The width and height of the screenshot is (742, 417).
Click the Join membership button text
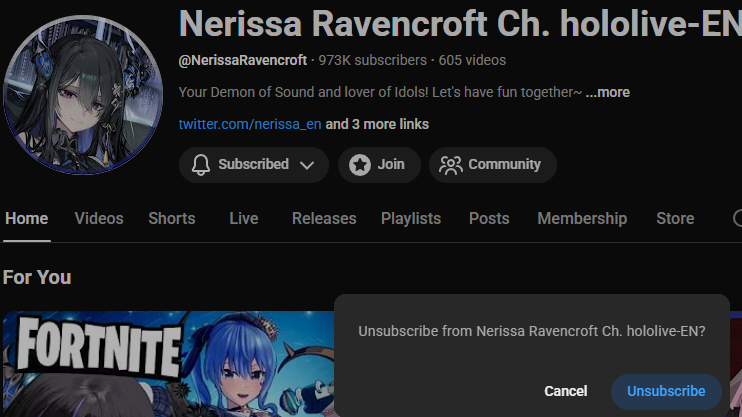pos(391,164)
